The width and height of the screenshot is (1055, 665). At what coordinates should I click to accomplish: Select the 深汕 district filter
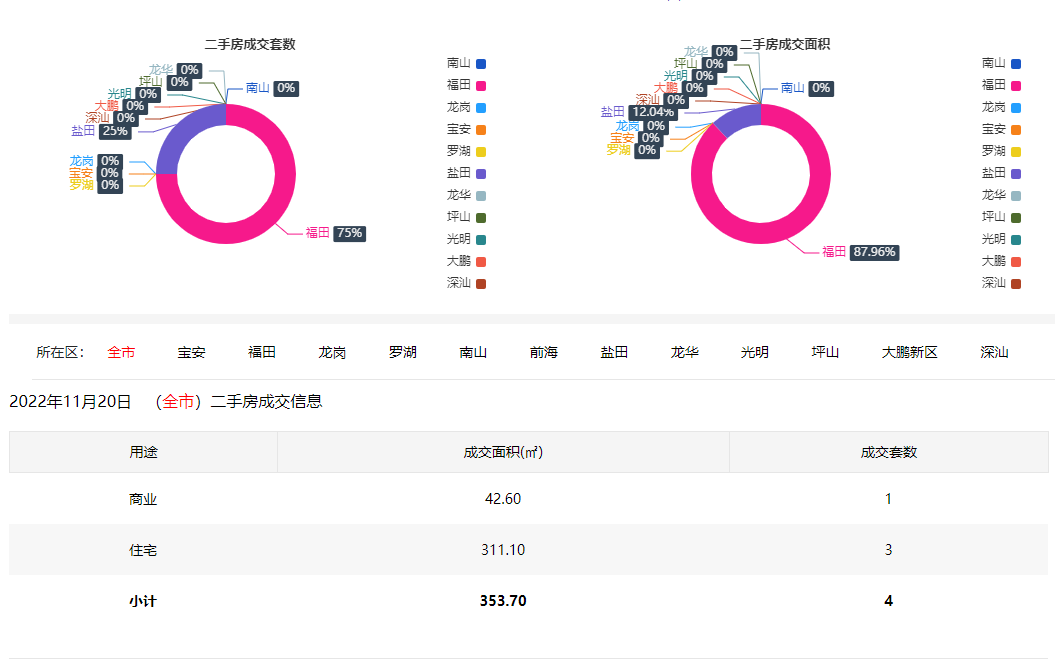coord(994,352)
